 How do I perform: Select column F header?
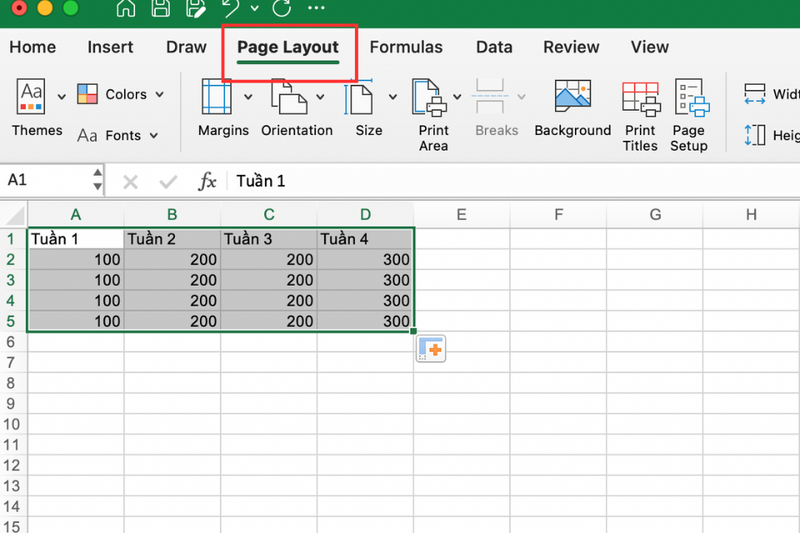pos(558,215)
